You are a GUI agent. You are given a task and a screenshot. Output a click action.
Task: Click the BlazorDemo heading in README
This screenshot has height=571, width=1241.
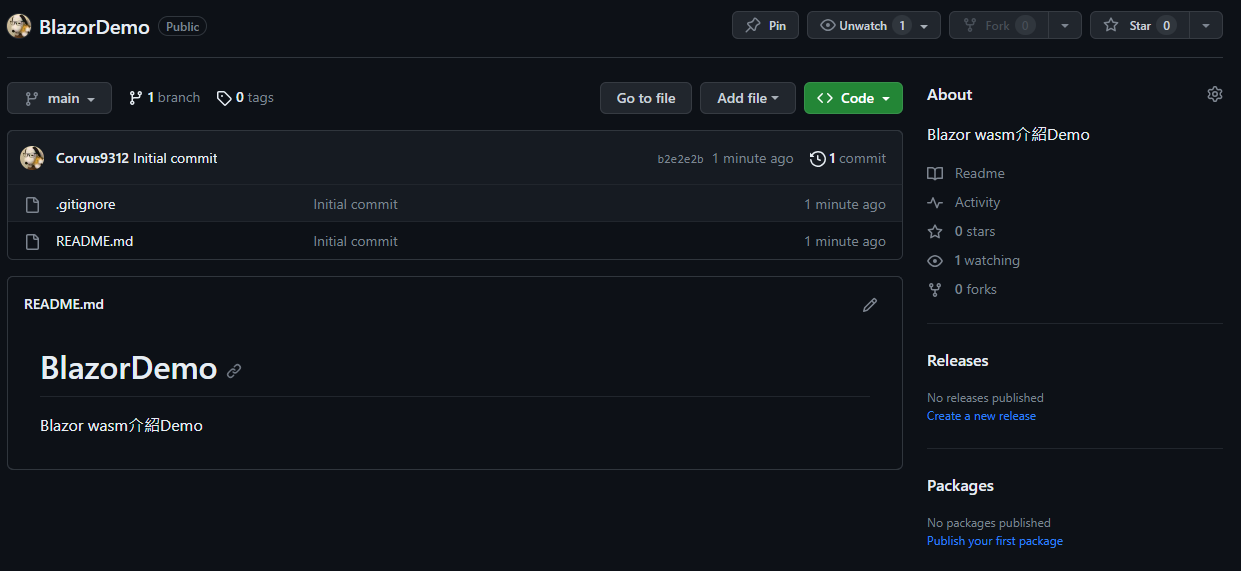[x=128, y=369]
